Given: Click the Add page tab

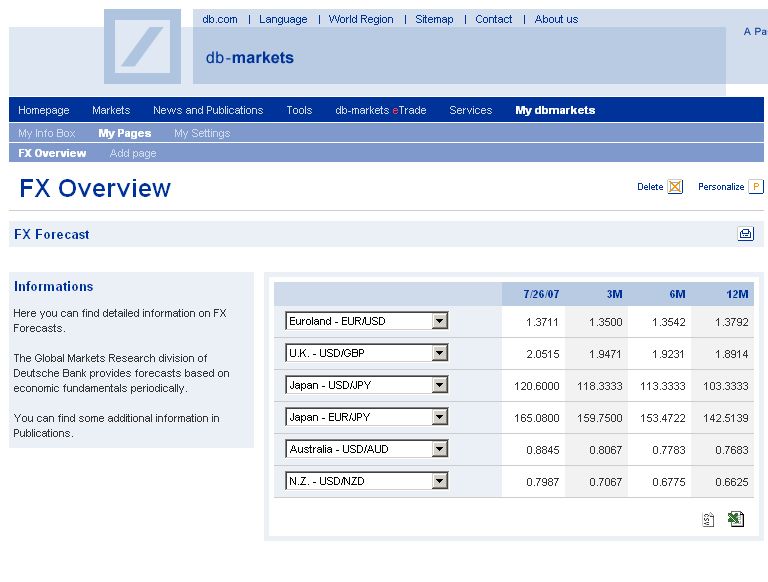Looking at the screenshot, I should (x=133, y=153).
